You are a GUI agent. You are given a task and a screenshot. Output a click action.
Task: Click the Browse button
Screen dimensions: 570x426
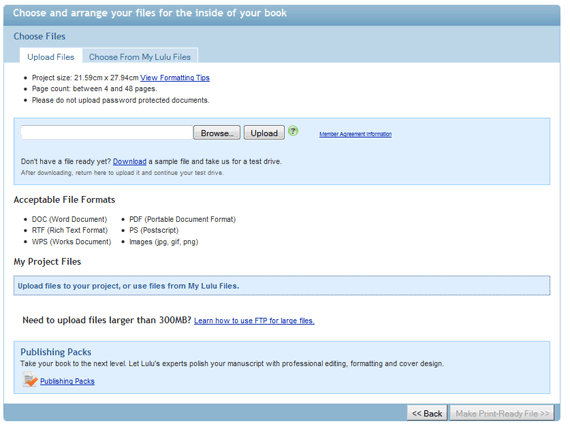(x=217, y=133)
